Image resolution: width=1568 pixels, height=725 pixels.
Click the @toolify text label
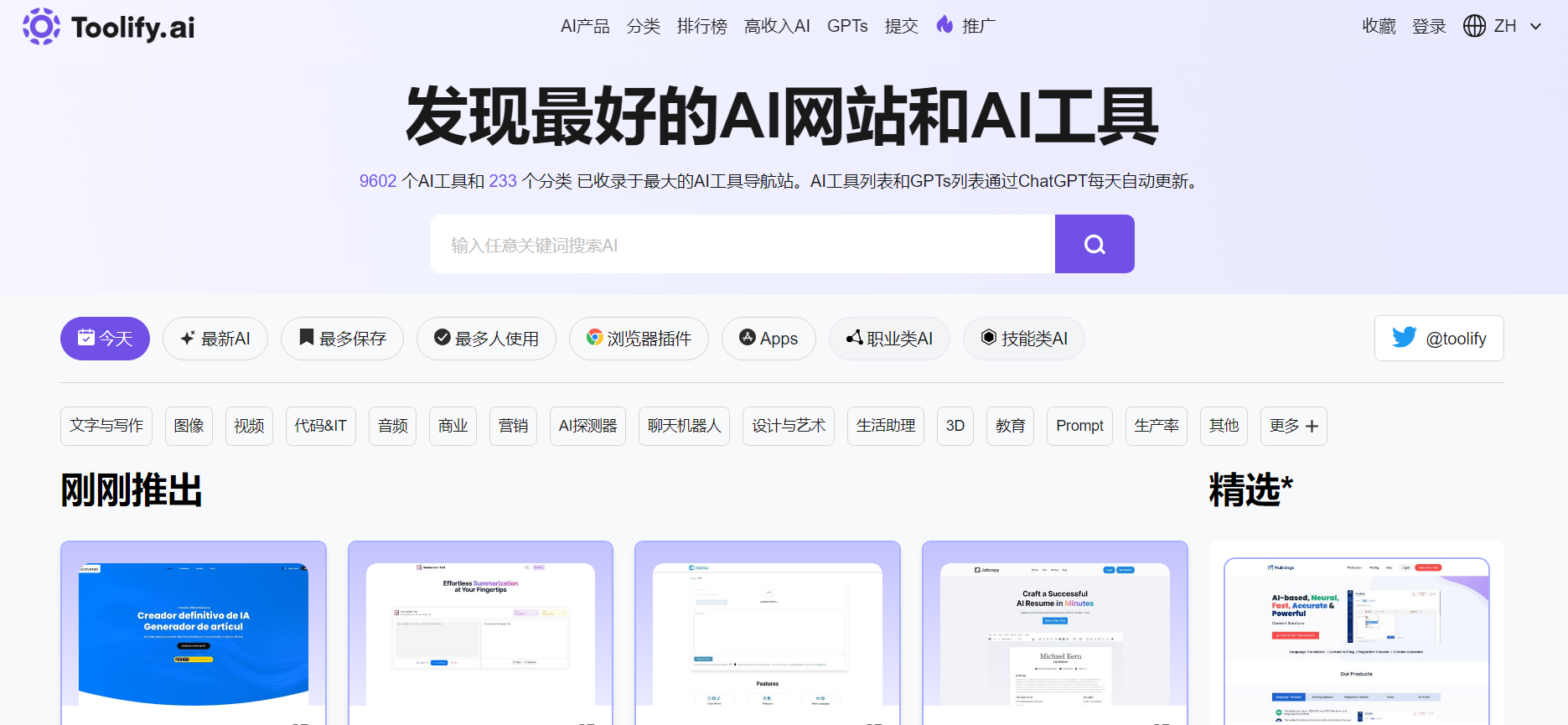coord(1457,339)
